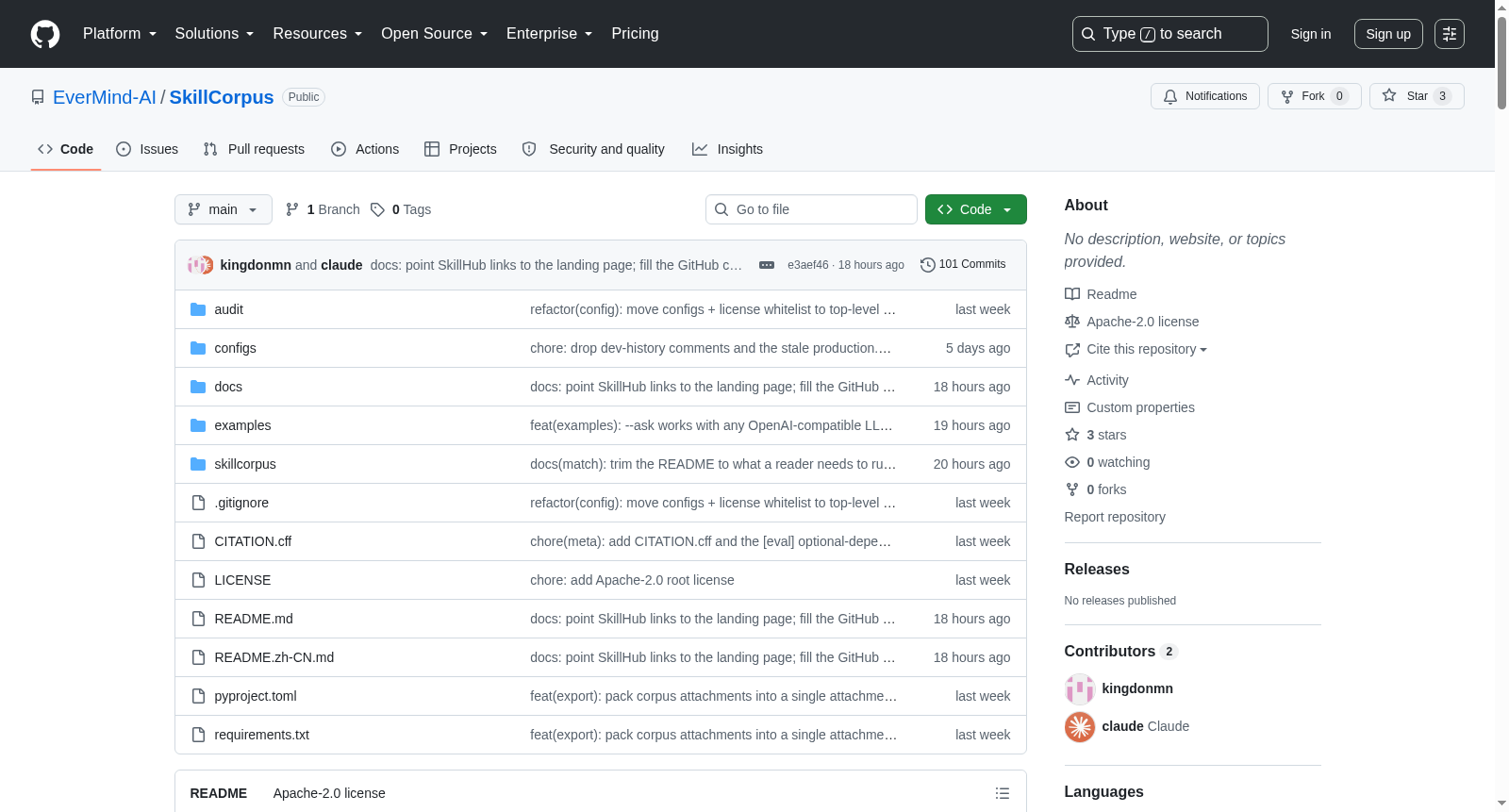This screenshot has width=1509, height=812.
Task: Click the LICENSE file icon
Action: tap(198, 580)
